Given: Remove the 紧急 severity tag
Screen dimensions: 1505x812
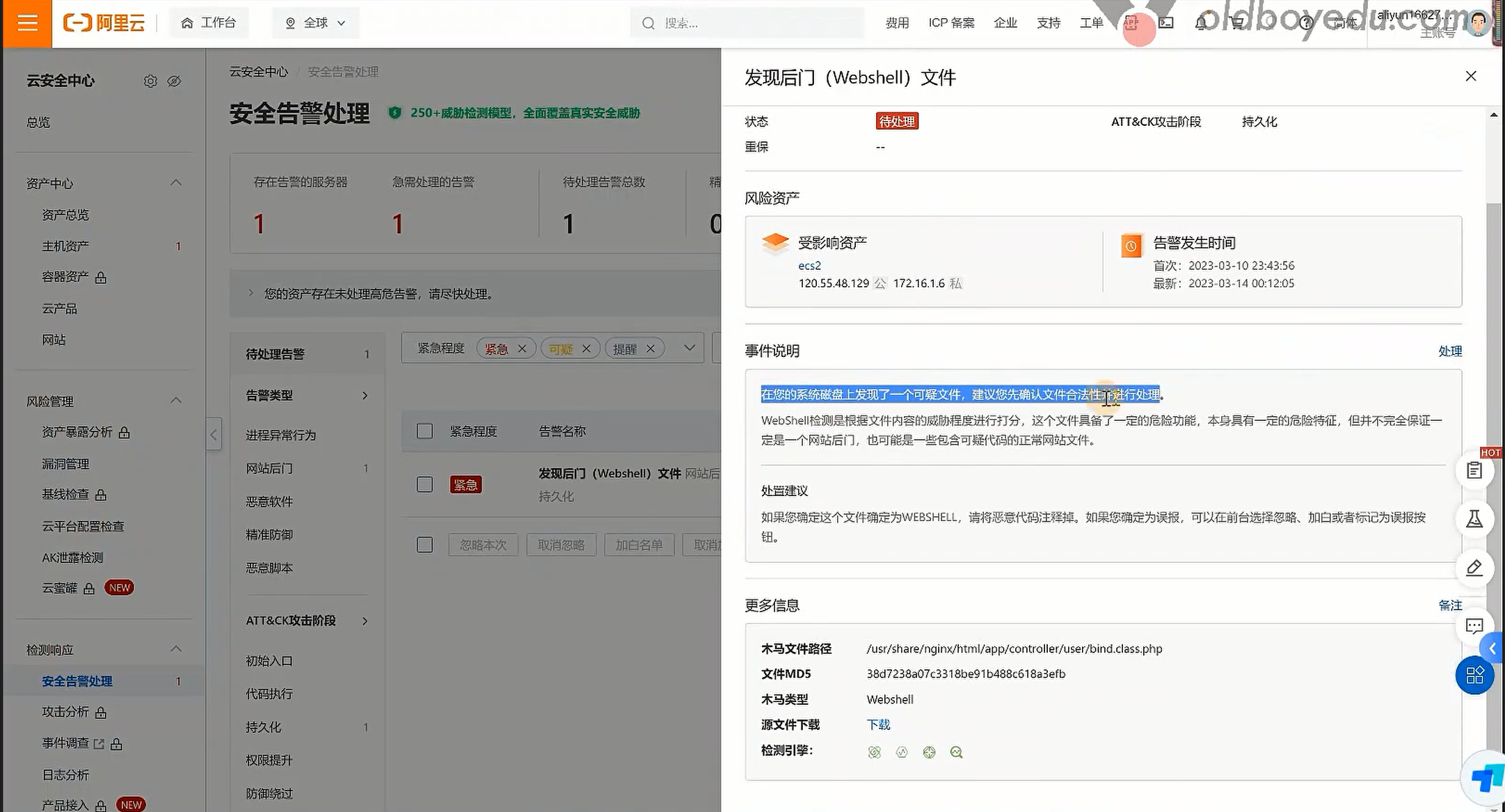Looking at the screenshot, I should [x=522, y=349].
